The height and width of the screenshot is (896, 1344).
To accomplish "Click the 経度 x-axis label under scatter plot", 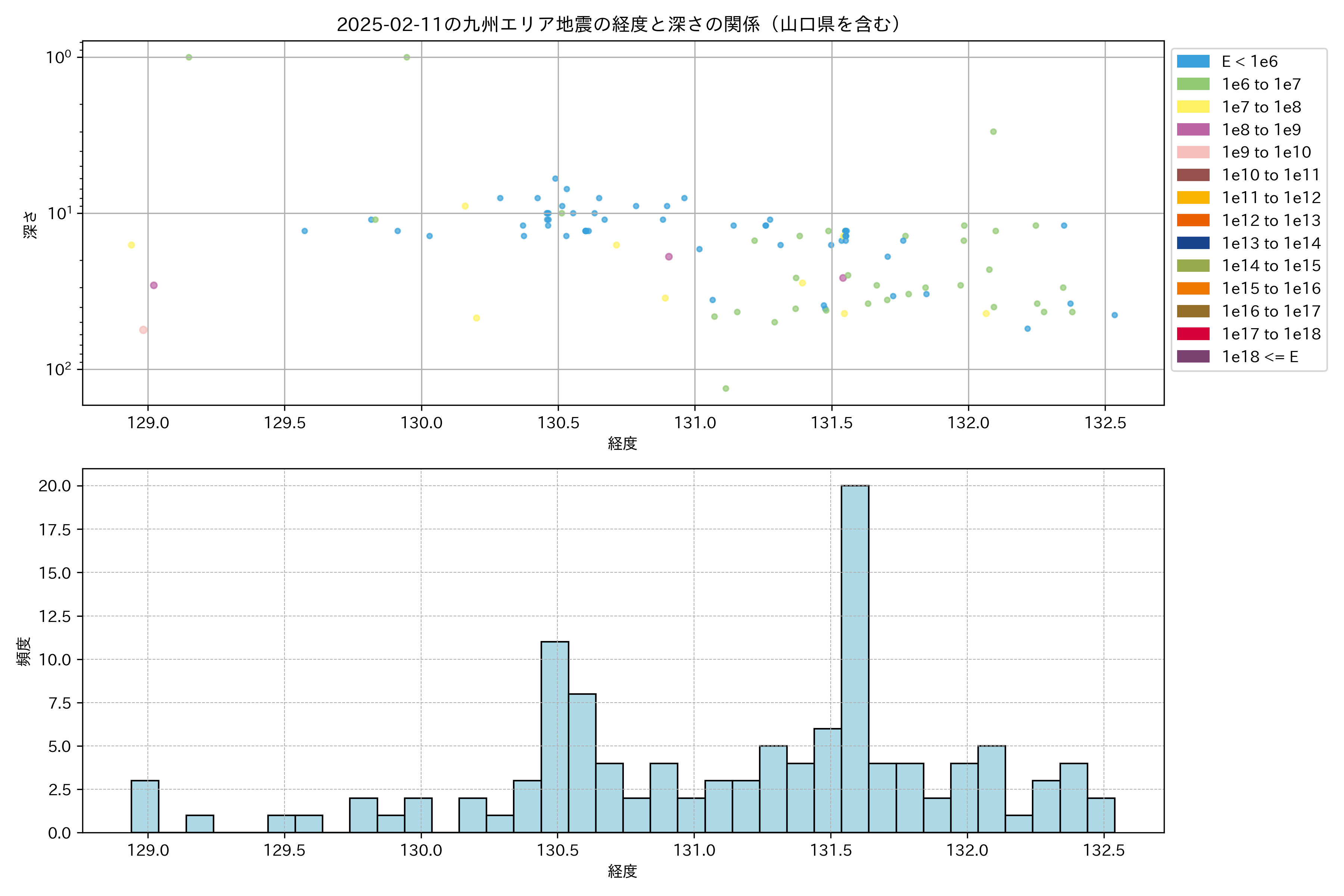I will (x=622, y=443).
